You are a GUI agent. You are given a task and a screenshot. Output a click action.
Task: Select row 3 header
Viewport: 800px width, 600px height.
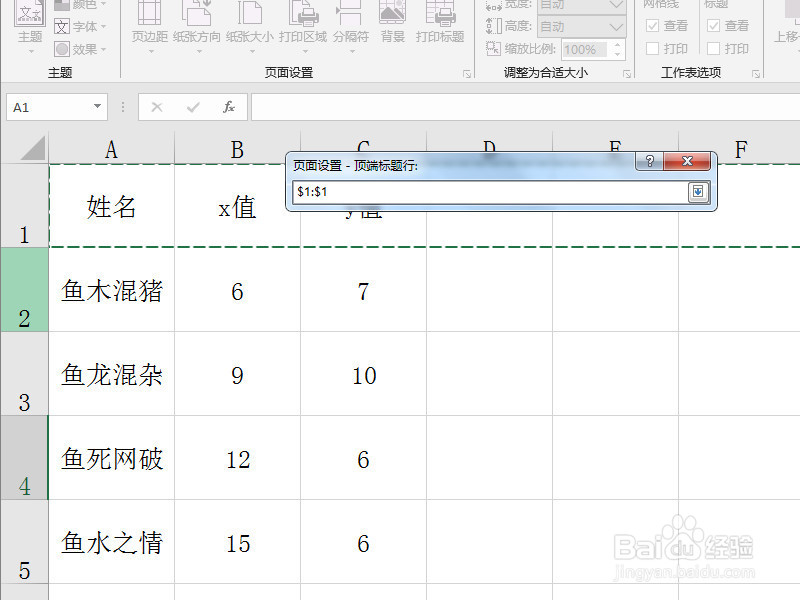tap(24, 374)
